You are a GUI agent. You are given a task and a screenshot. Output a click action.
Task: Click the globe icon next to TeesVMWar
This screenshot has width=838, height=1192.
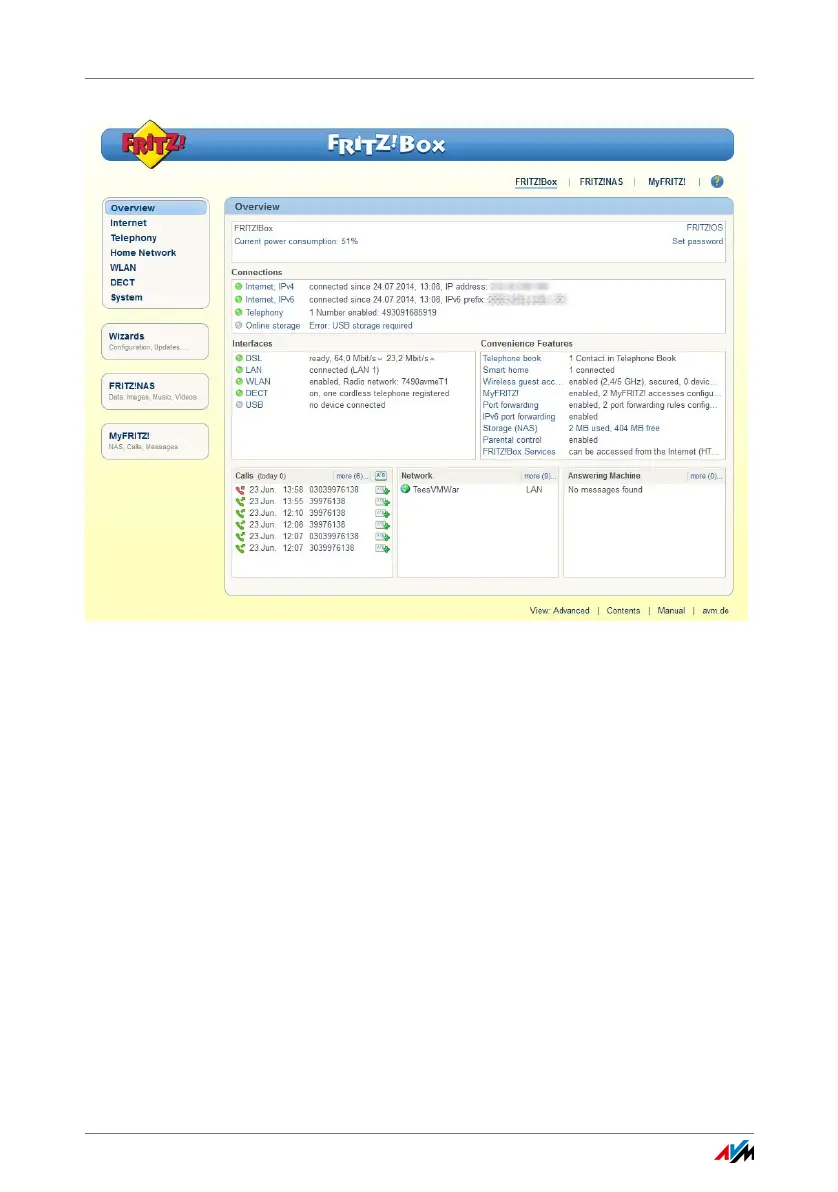tap(405, 490)
